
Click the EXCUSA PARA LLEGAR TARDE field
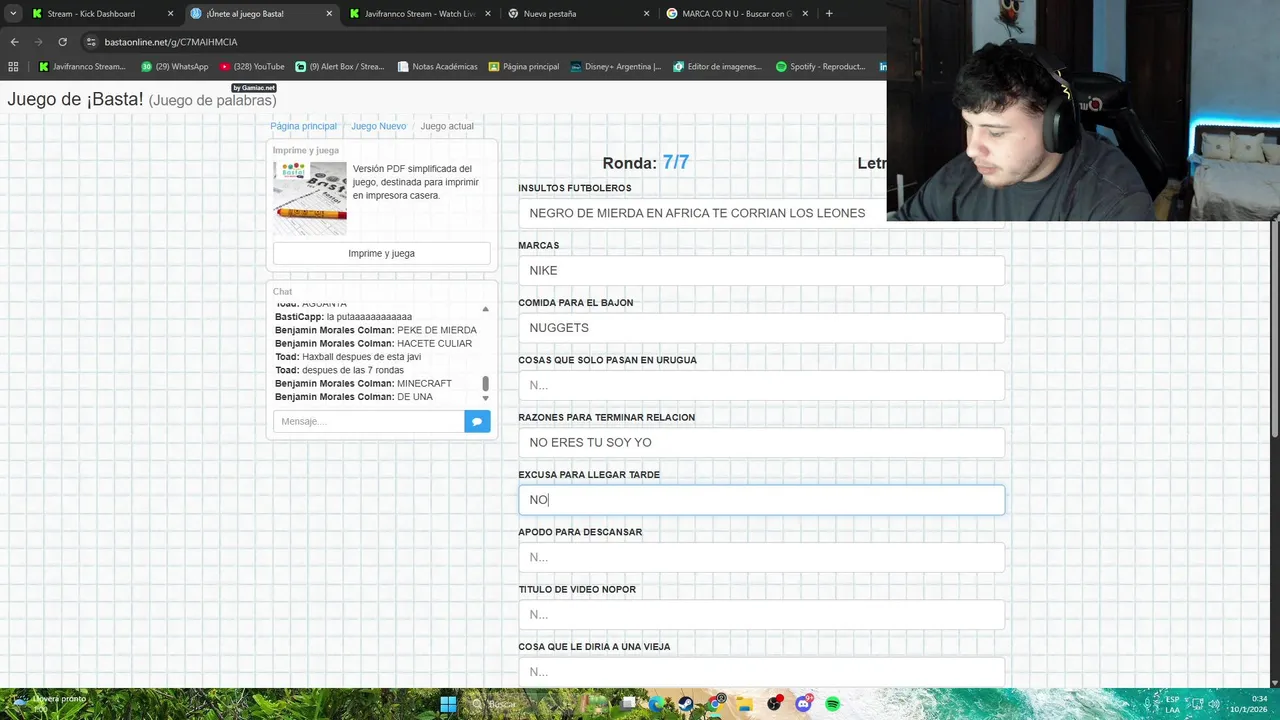[761, 499]
